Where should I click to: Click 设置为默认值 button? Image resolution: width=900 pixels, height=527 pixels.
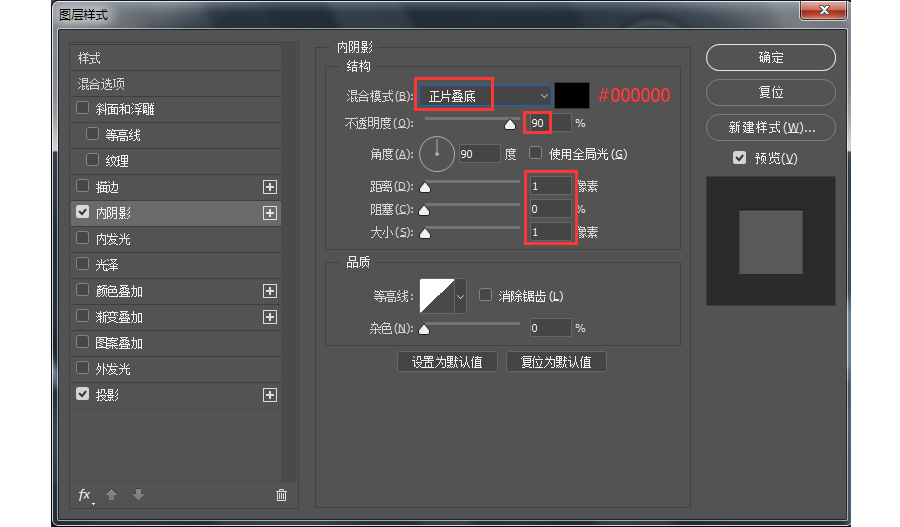click(447, 362)
